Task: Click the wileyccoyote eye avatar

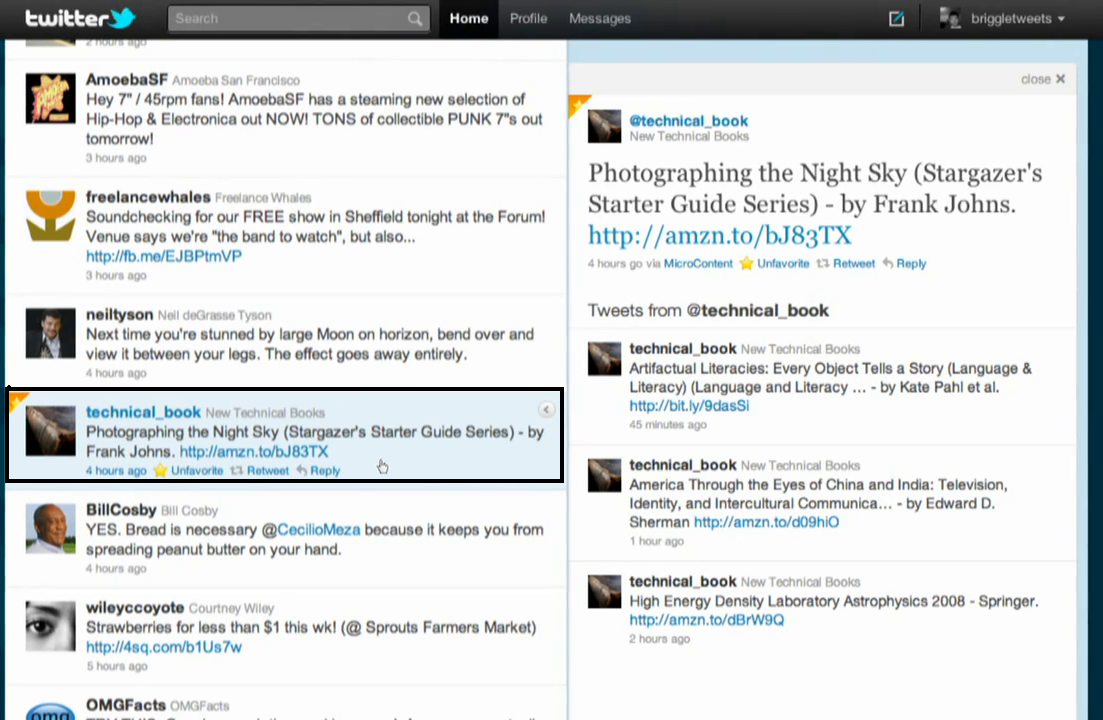Action: pyautogui.click(x=50, y=626)
